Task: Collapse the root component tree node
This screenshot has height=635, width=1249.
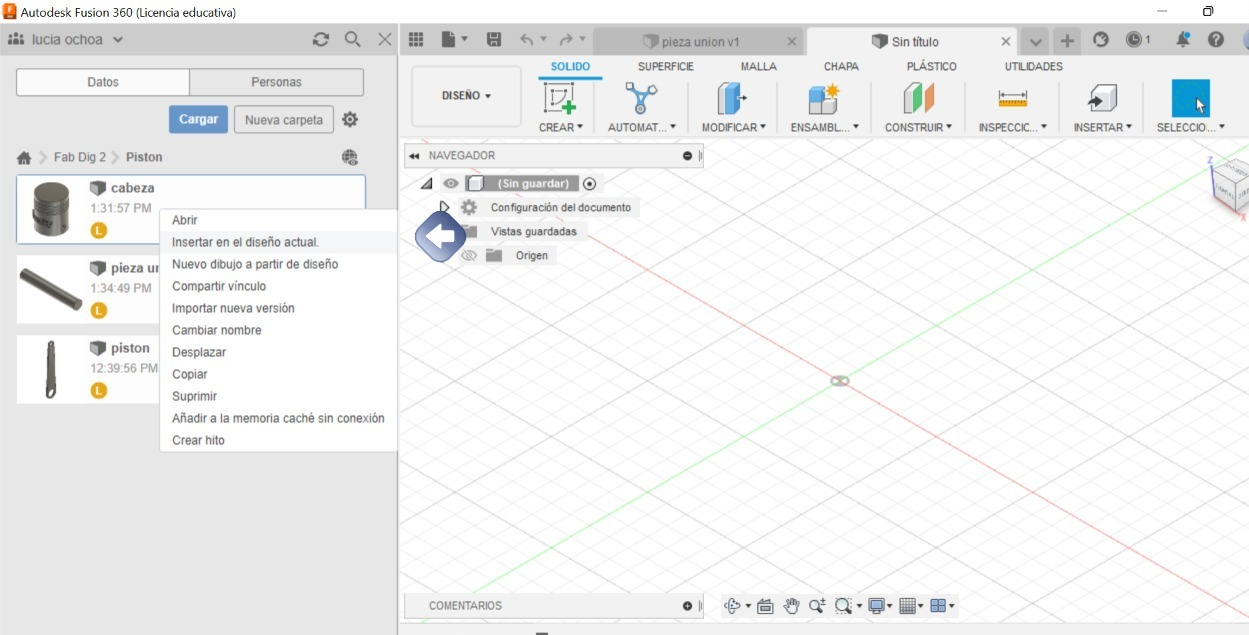Action: pos(427,184)
